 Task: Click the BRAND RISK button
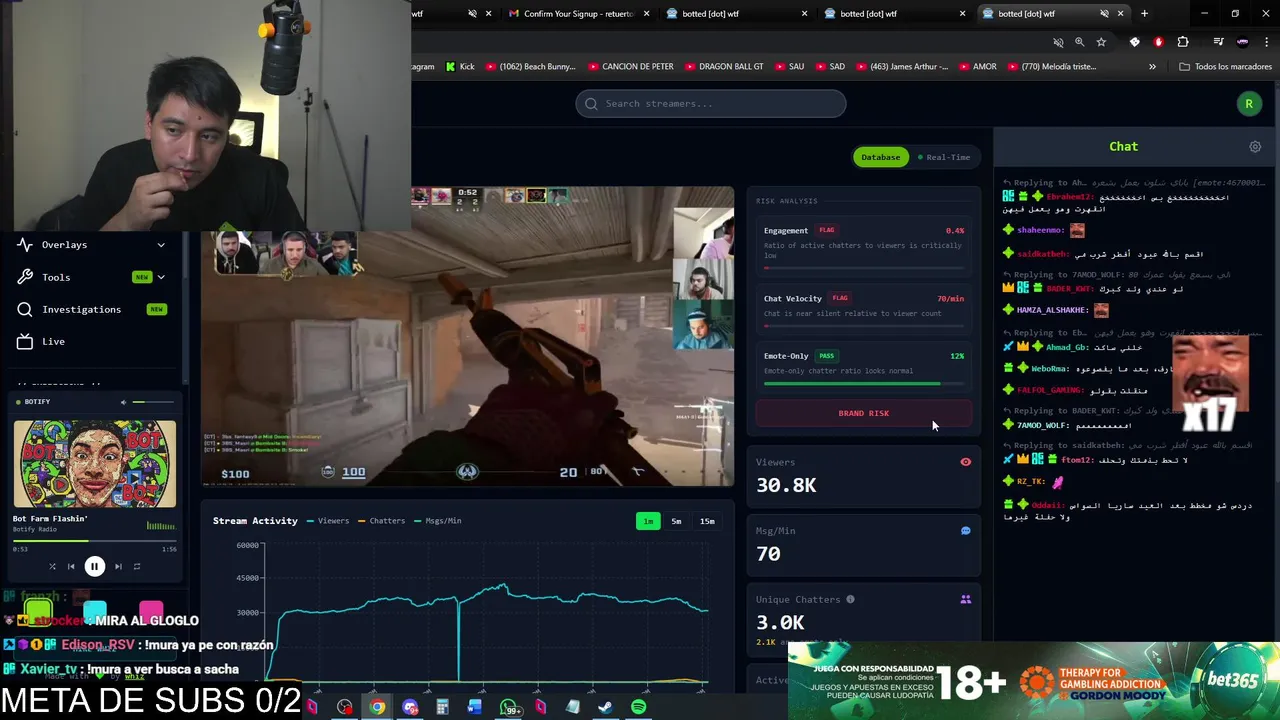point(863,413)
